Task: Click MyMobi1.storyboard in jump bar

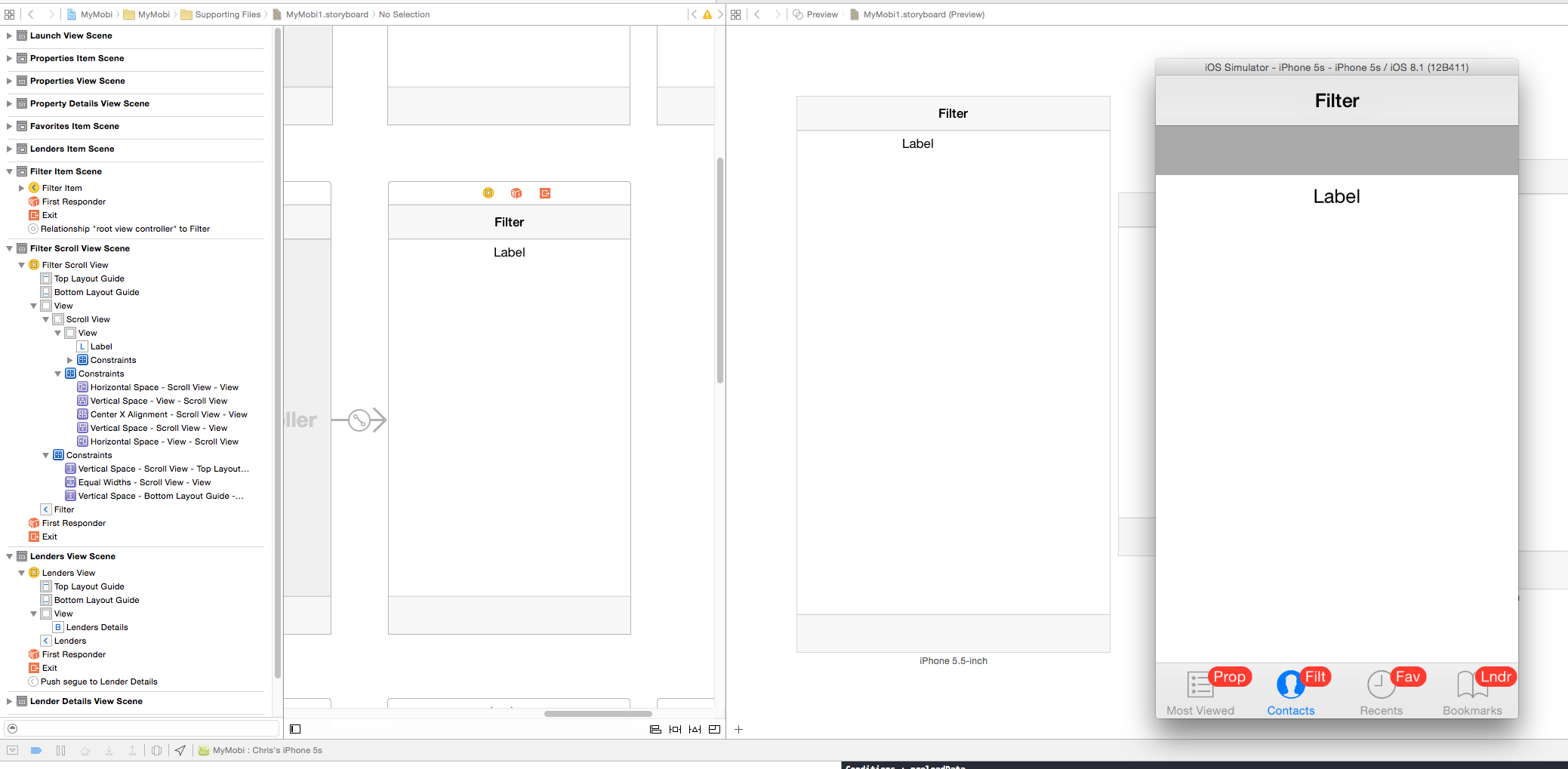Action: 320,14
